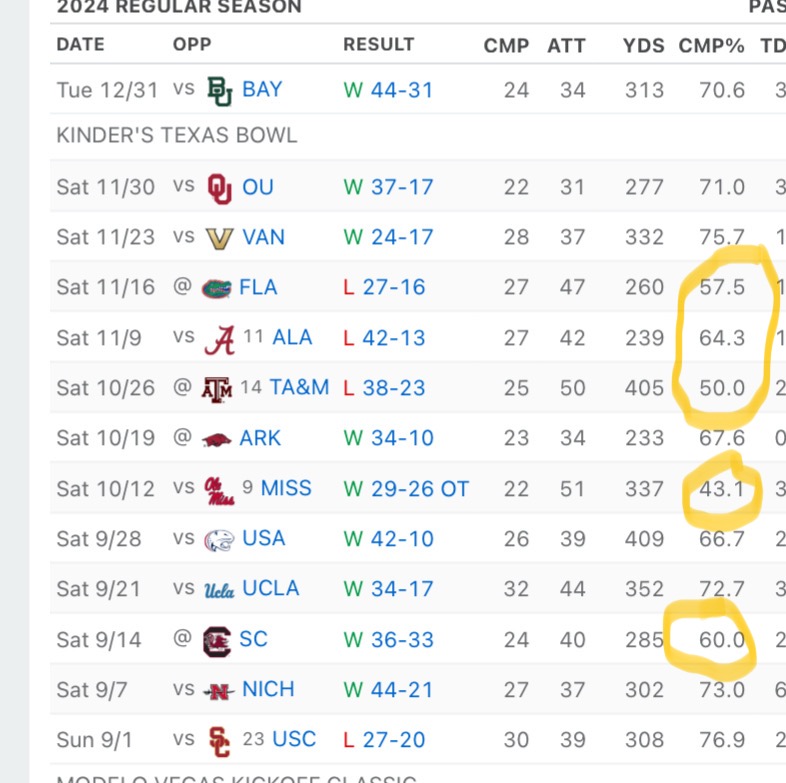This screenshot has width=786, height=783.
Task: Click the South Alabama USA logo
Action: tap(219, 540)
